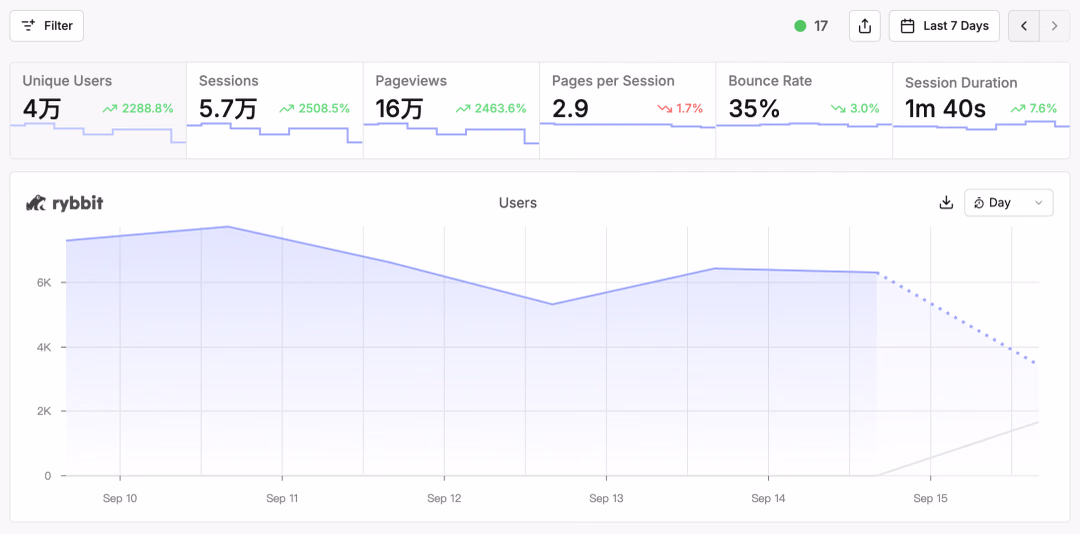The height and width of the screenshot is (534, 1080).
Task: Click the Sep 12 axis label
Action: click(x=444, y=498)
